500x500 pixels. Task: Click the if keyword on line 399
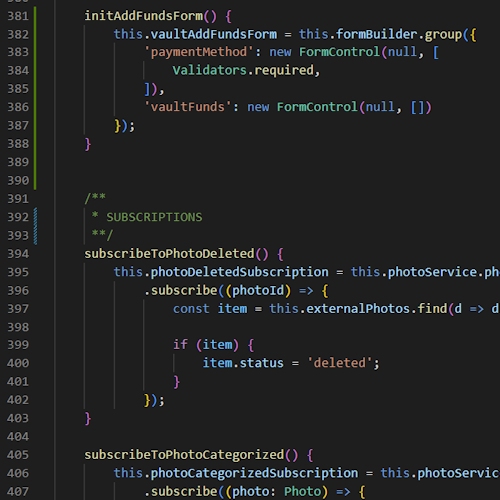(x=180, y=345)
